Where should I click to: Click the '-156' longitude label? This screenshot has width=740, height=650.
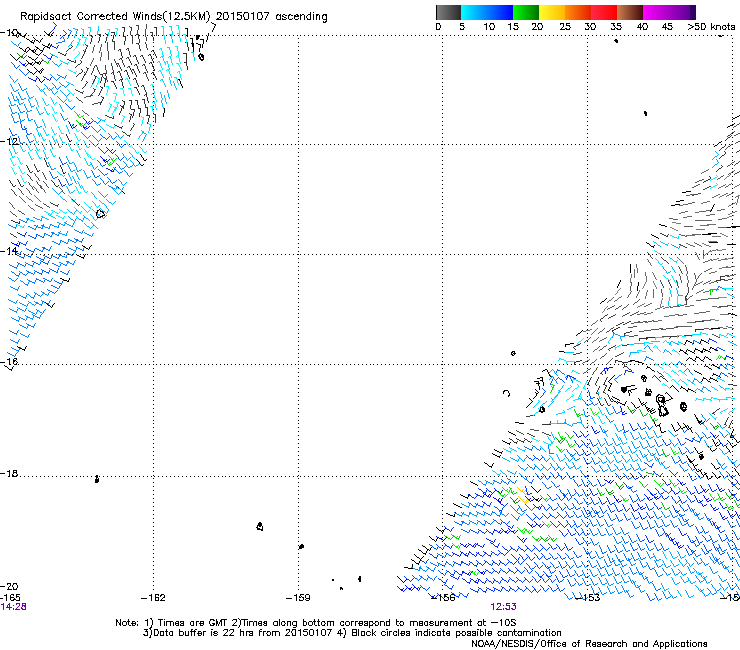coord(443,598)
